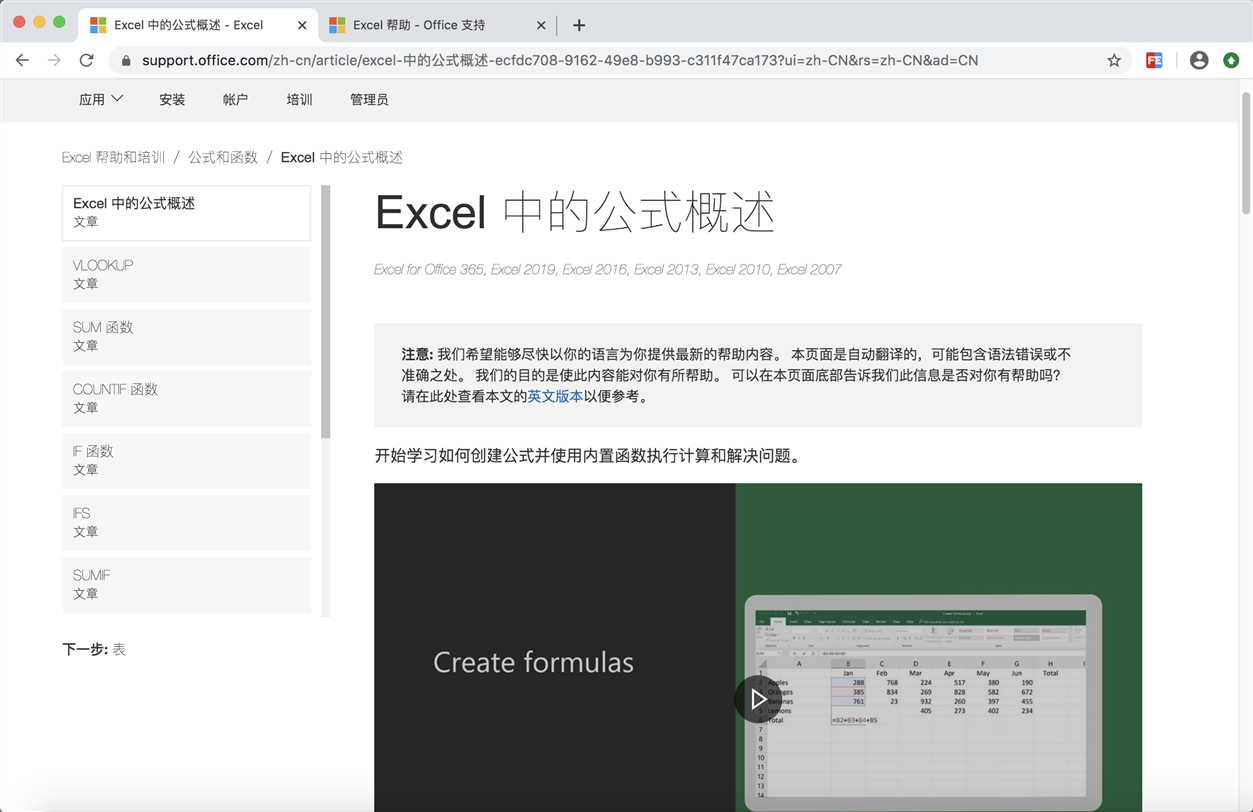Reload the page with refresh icon
Viewport: 1253px width, 812px height.
point(87,60)
